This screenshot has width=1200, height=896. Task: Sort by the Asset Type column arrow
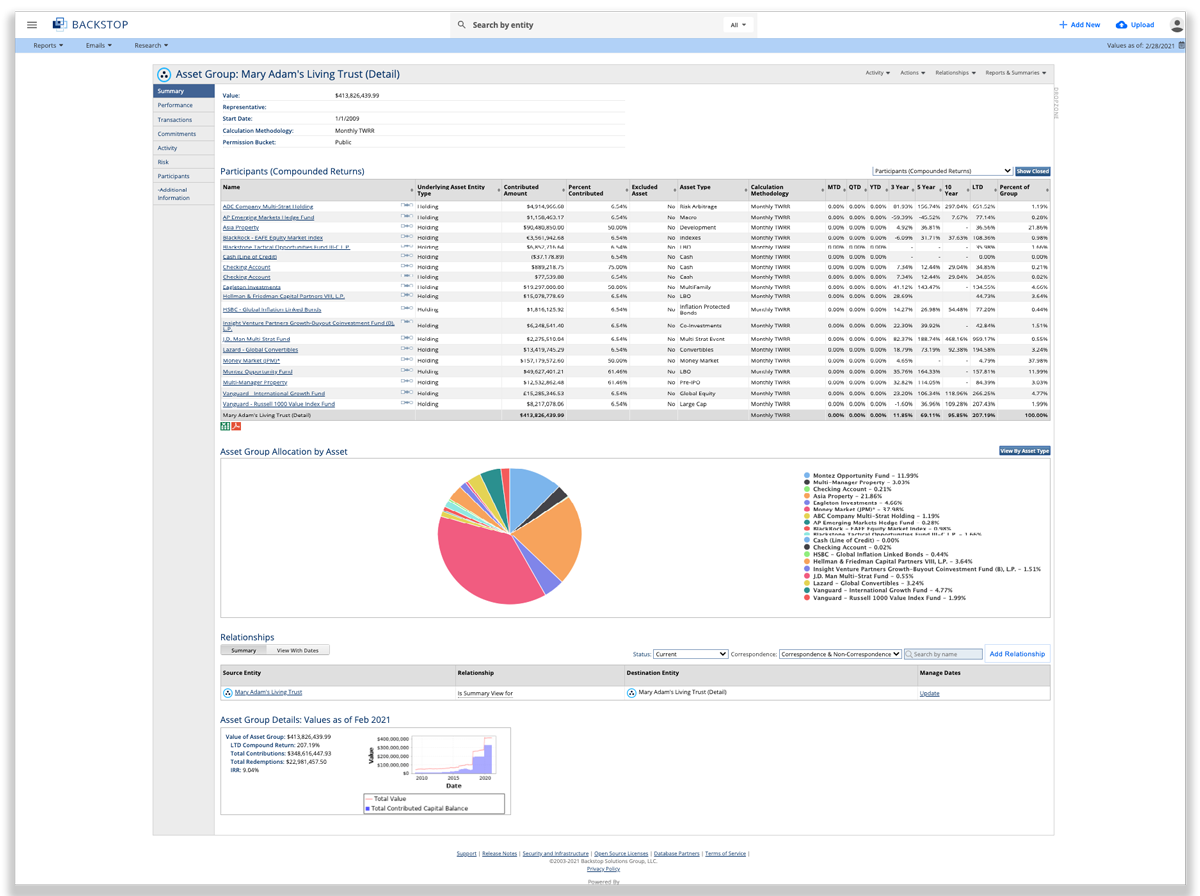pos(747,189)
